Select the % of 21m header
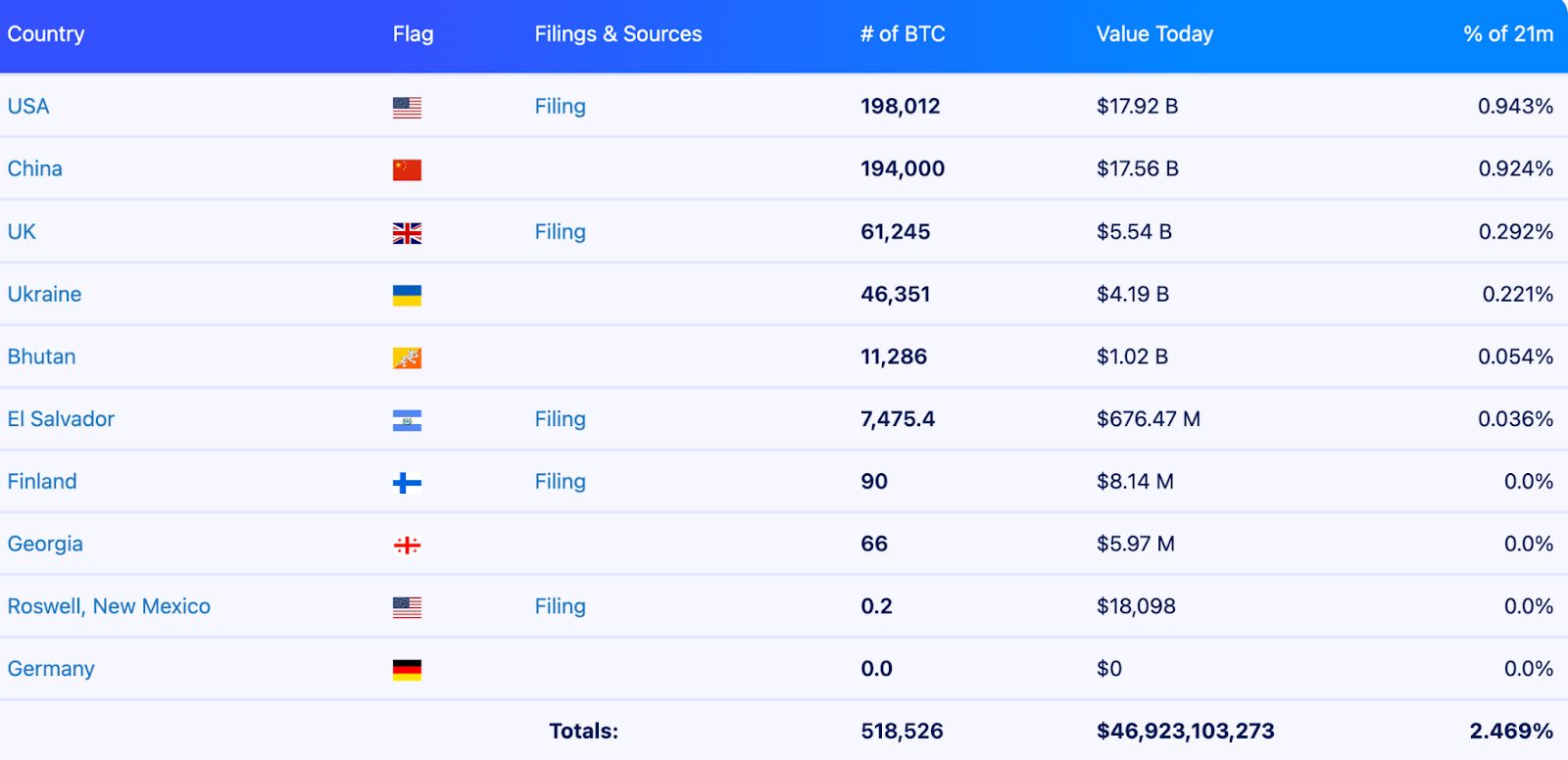 pyautogui.click(x=1503, y=33)
